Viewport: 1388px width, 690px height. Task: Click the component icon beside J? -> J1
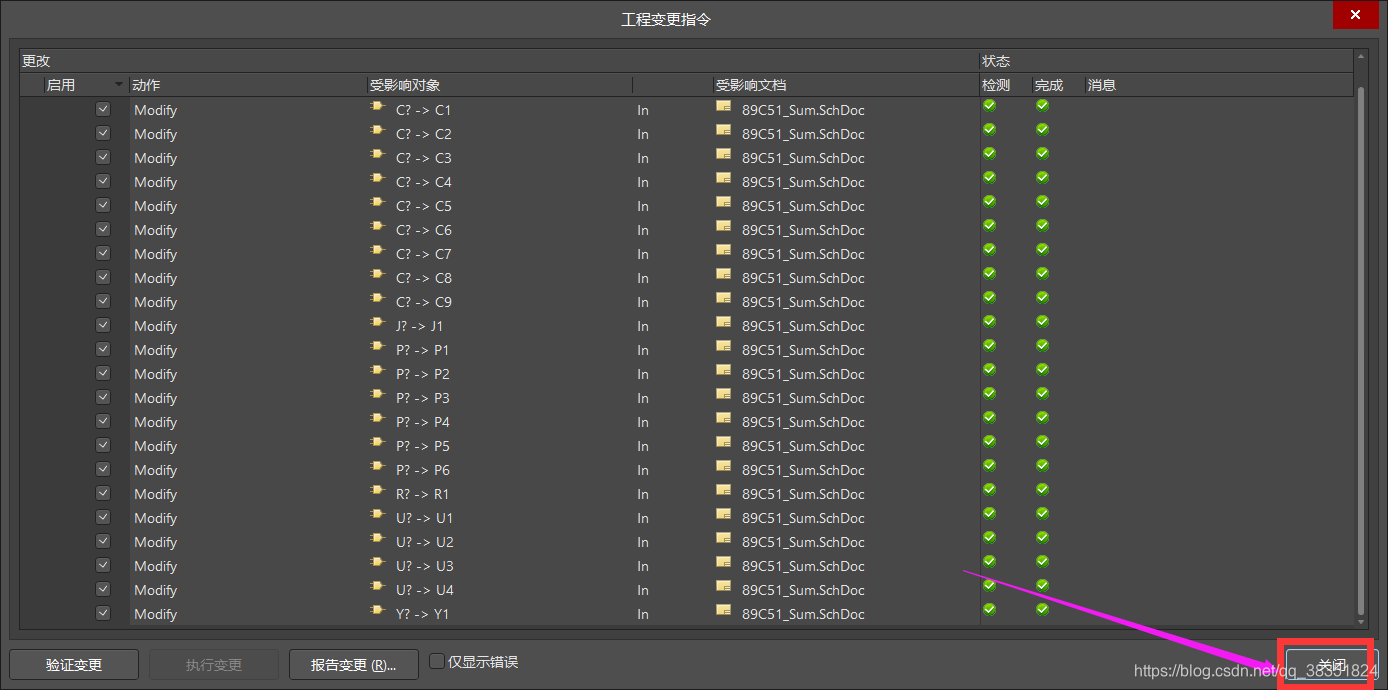click(x=377, y=322)
